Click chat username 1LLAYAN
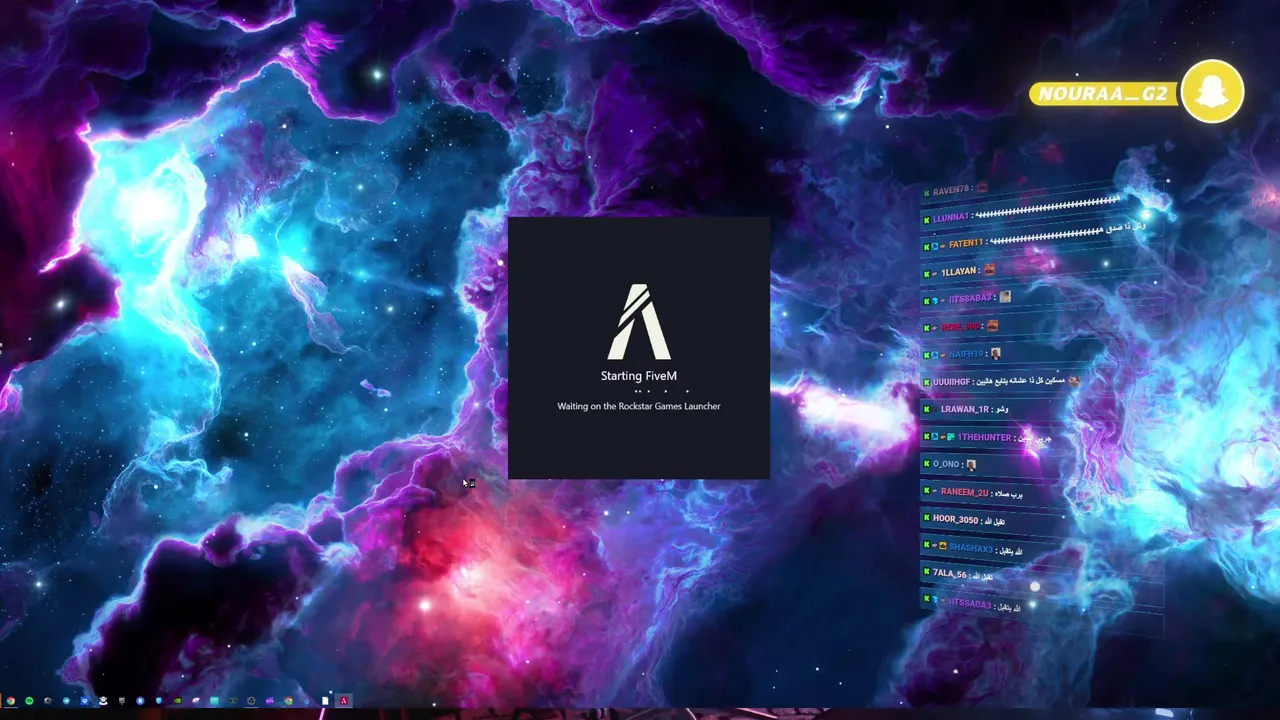Screen dimensions: 1280x720 tap(960, 271)
